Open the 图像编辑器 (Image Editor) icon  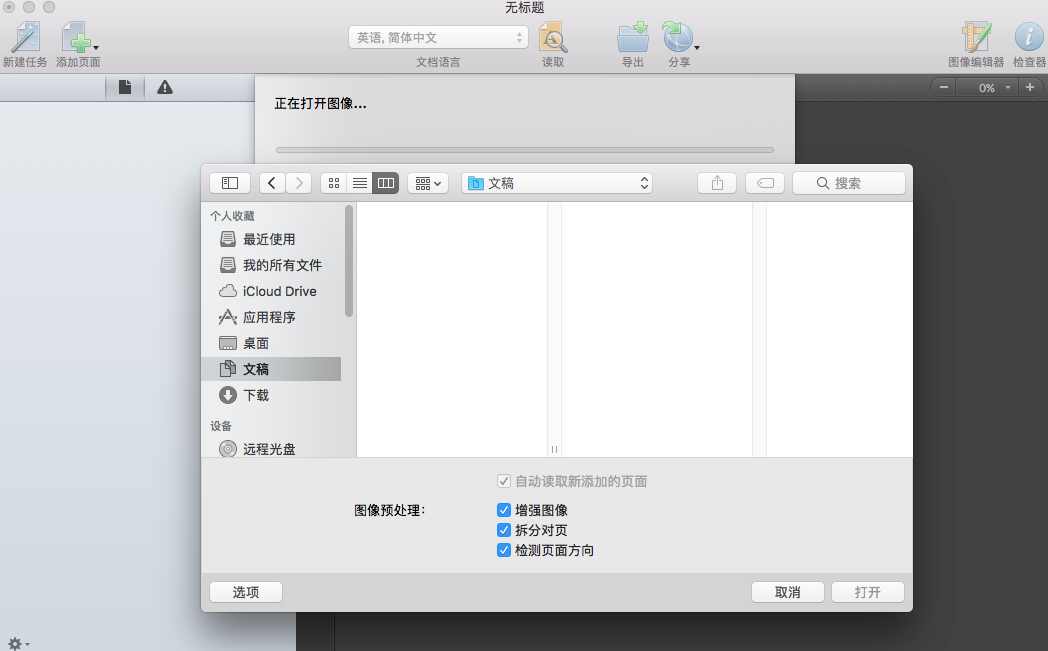(x=975, y=39)
